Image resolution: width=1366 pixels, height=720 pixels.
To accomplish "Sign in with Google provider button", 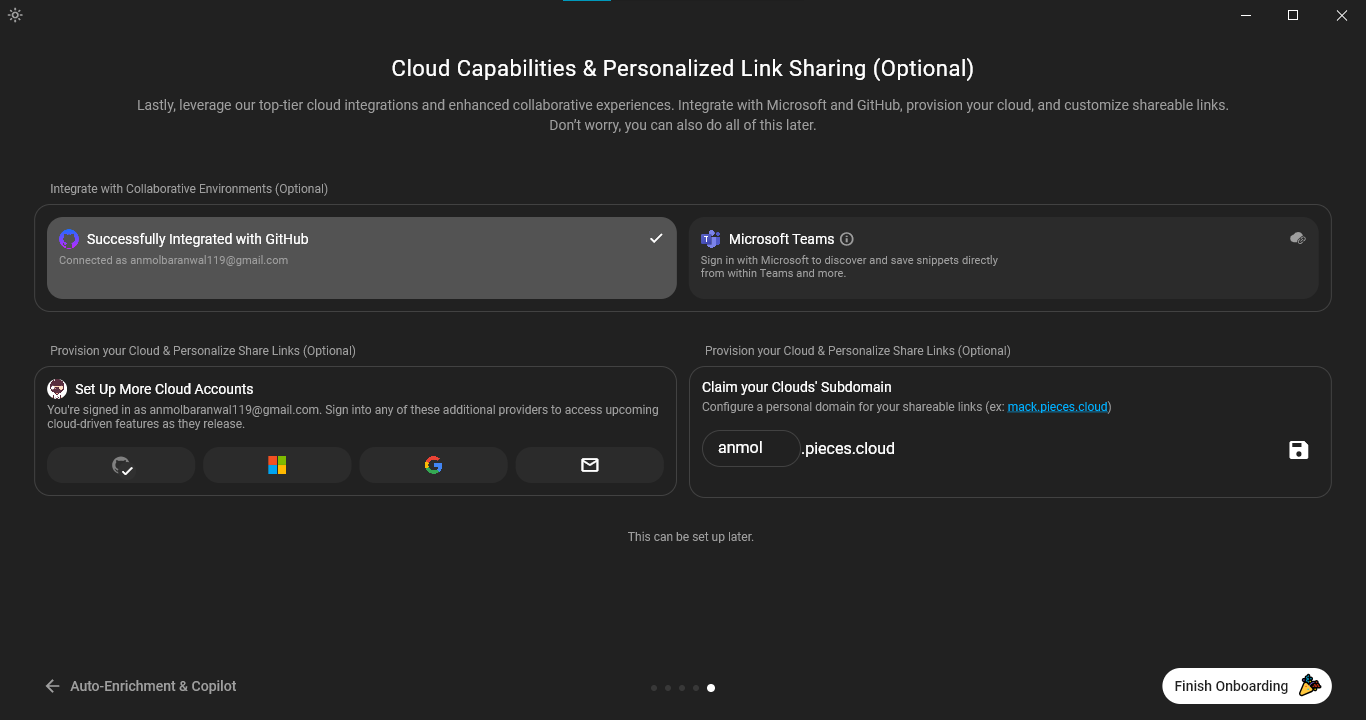I will [433, 465].
